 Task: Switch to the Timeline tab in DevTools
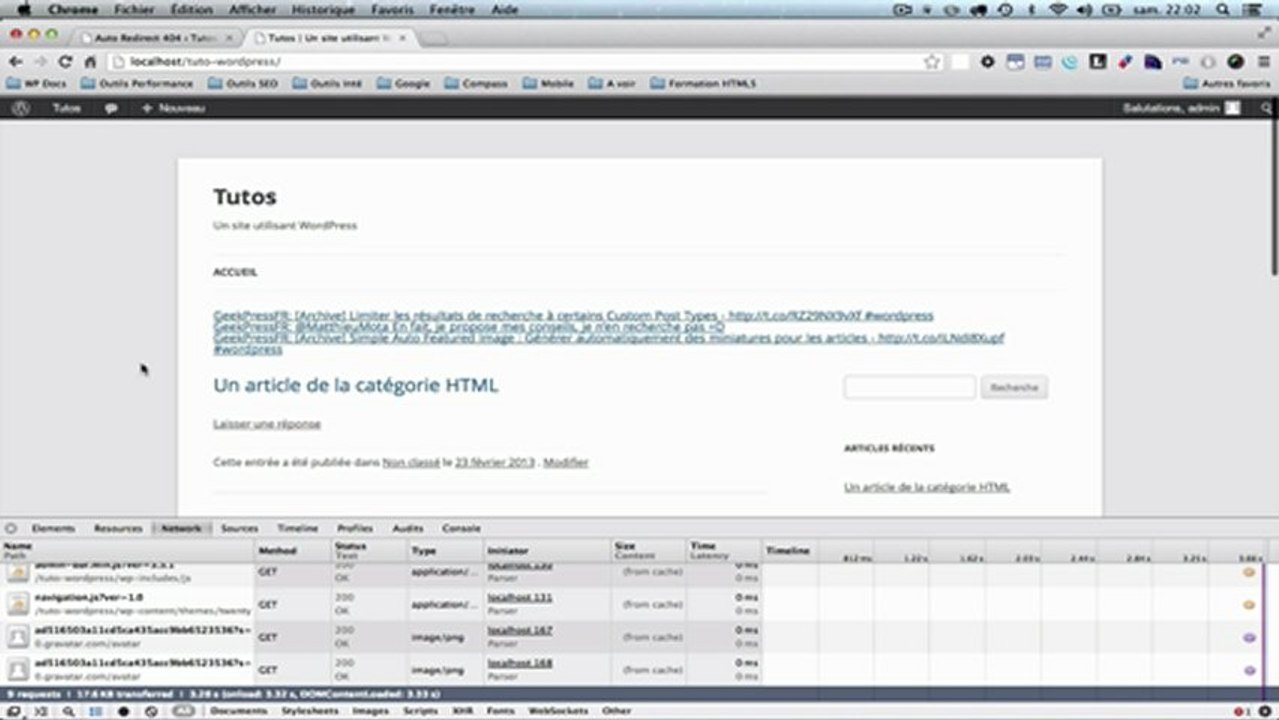point(297,528)
